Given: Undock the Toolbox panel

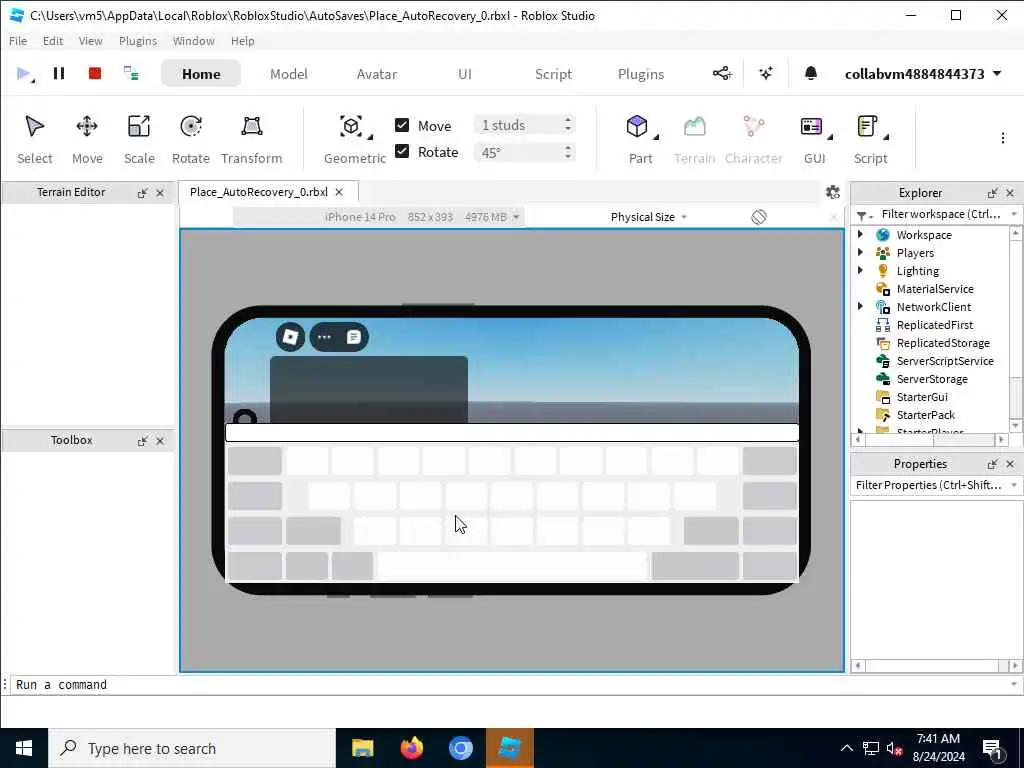Looking at the screenshot, I should [142, 441].
